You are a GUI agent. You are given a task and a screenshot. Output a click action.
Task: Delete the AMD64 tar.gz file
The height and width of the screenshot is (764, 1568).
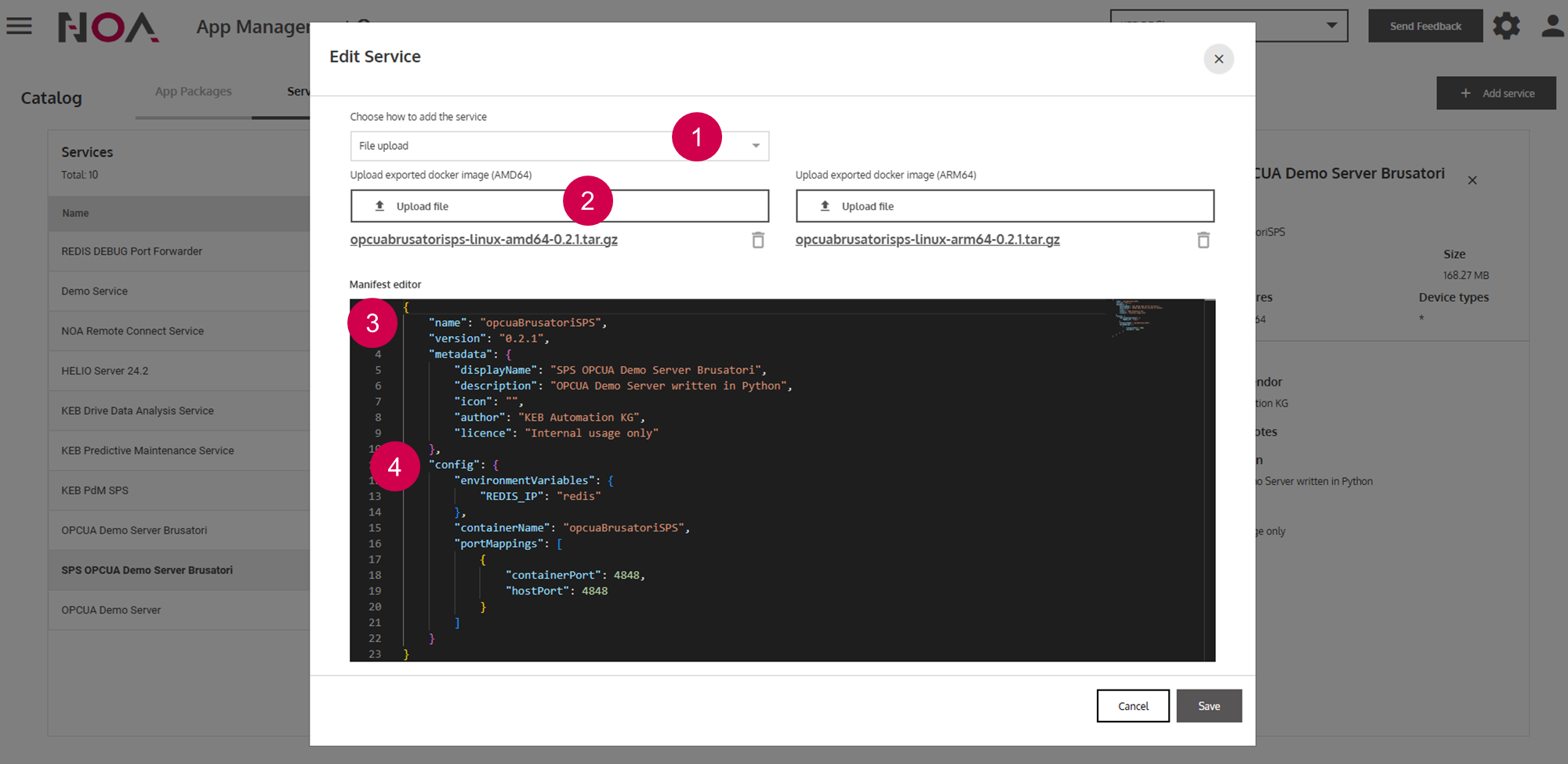point(757,240)
